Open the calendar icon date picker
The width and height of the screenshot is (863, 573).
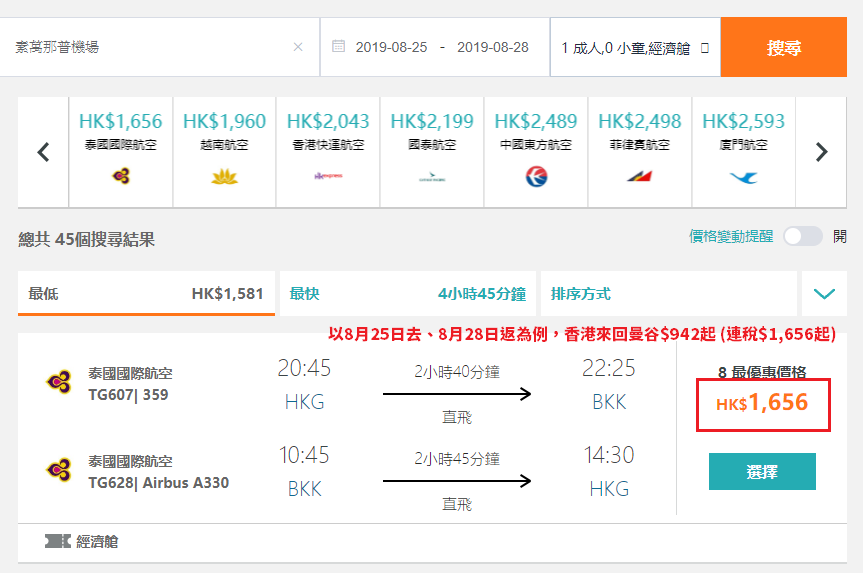[x=338, y=46]
